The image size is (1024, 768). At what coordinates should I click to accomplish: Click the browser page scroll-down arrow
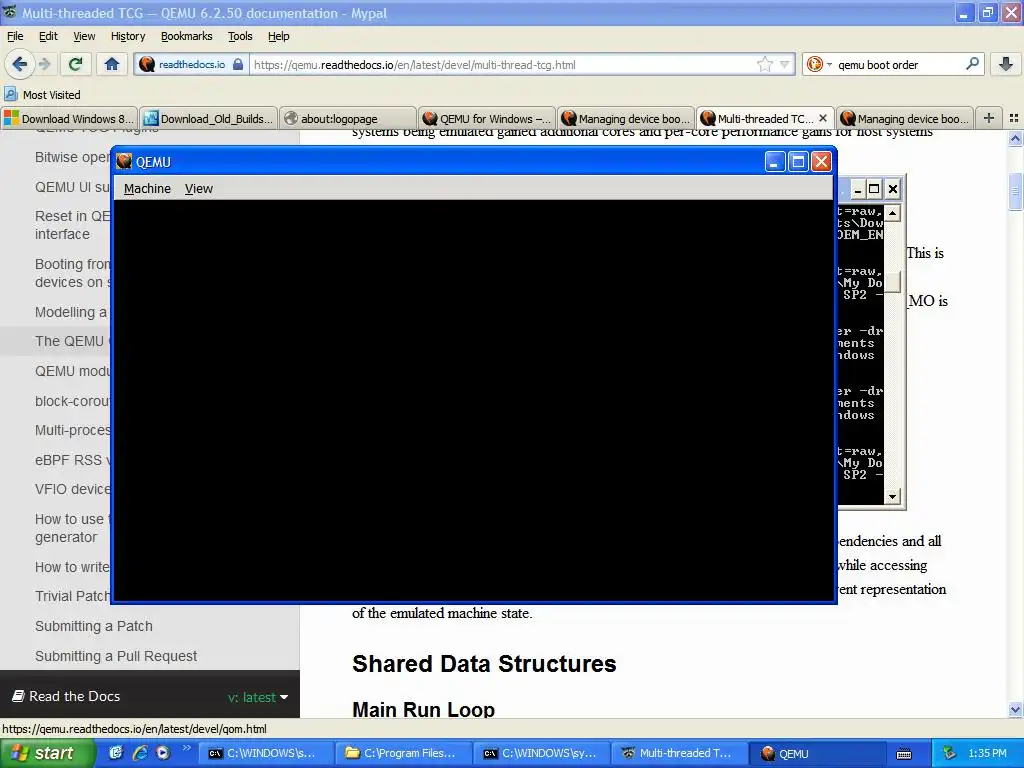pyautogui.click(x=1015, y=709)
